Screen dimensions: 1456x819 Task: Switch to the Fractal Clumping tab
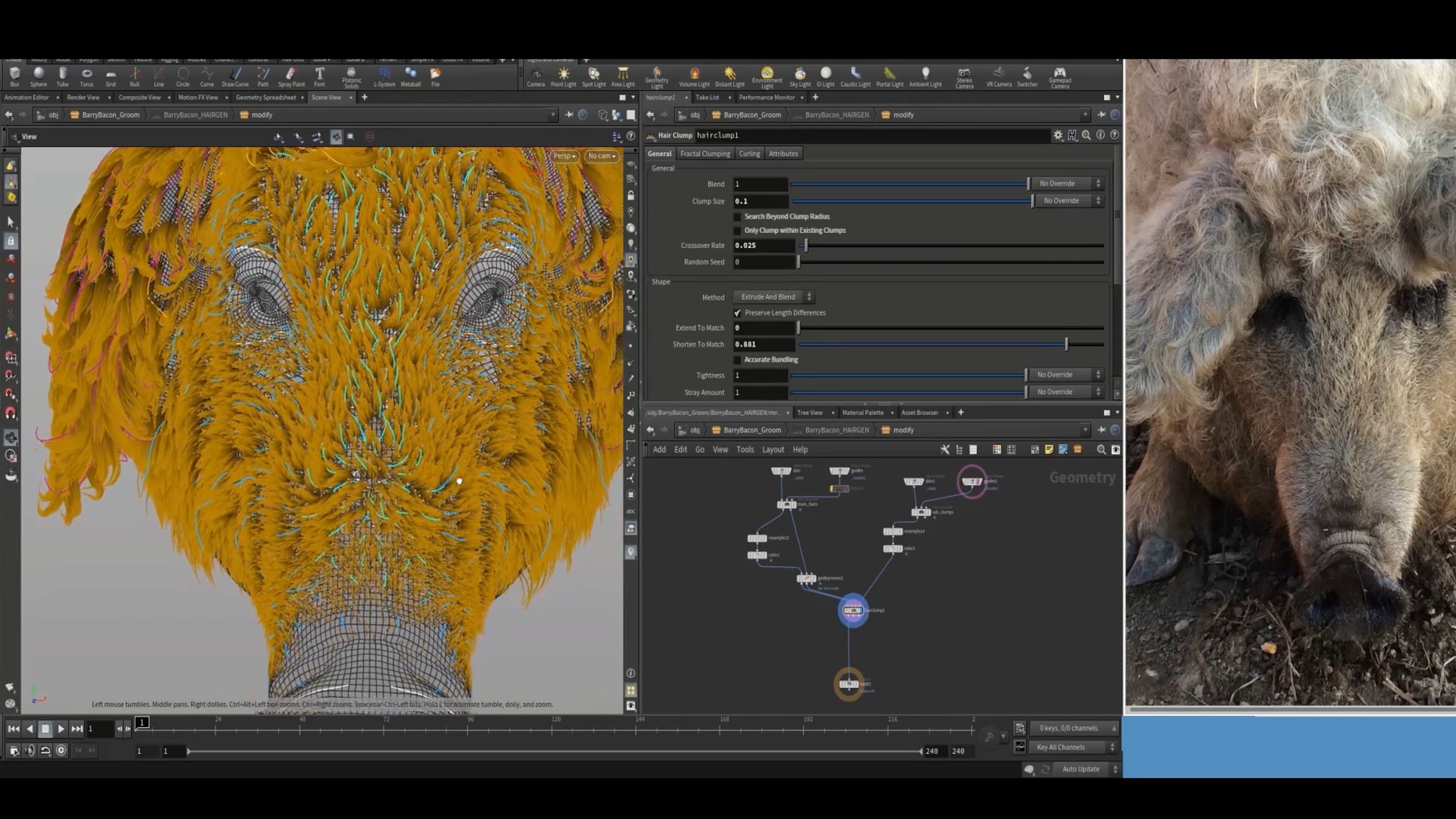click(705, 153)
